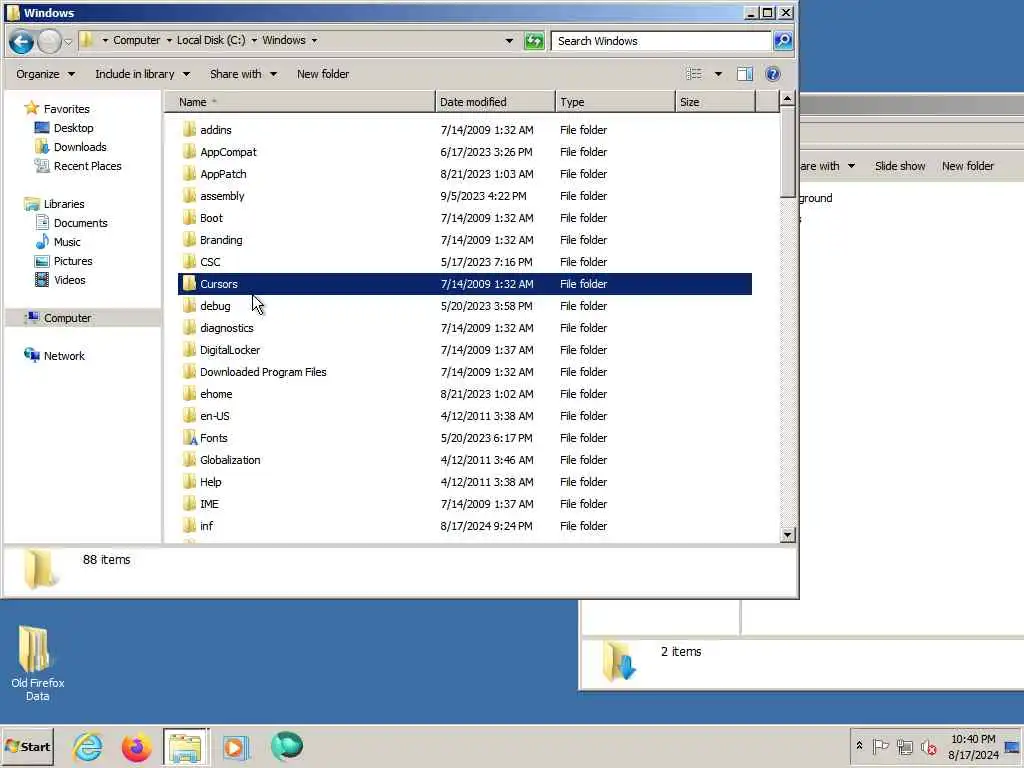Select the Fonts folder icon
1024x768 pixels.
tap(189, 438)
